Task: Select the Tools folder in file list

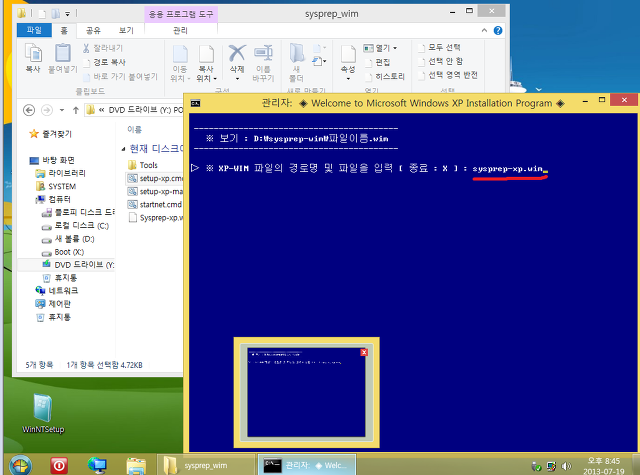Action: tap(142, 165)
